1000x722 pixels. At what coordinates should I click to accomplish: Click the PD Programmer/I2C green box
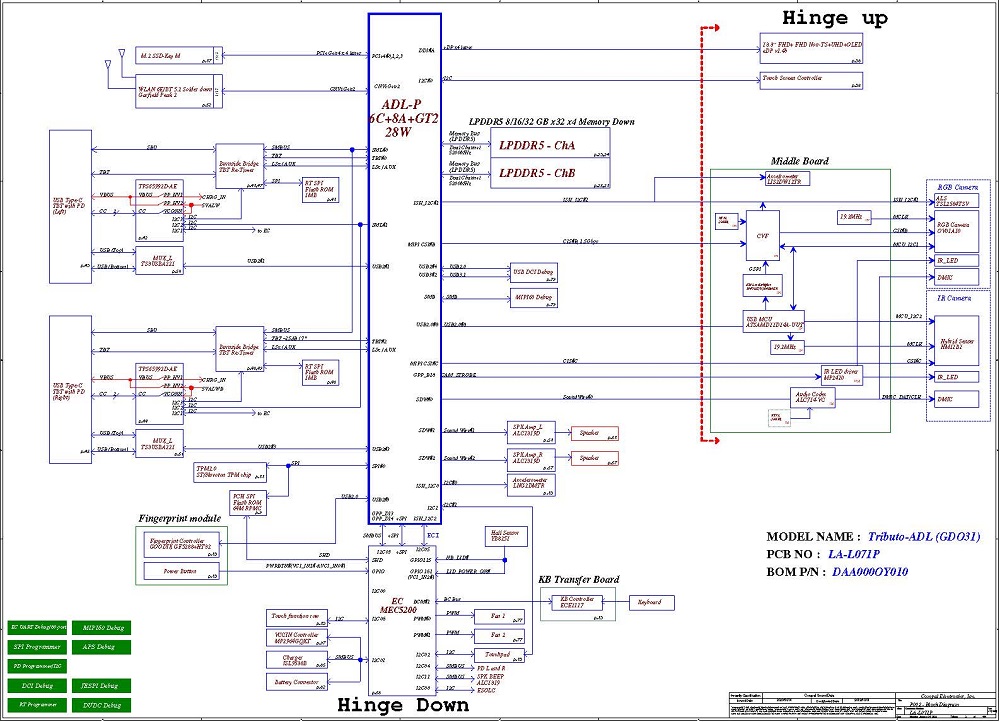[x=38, y=666]
